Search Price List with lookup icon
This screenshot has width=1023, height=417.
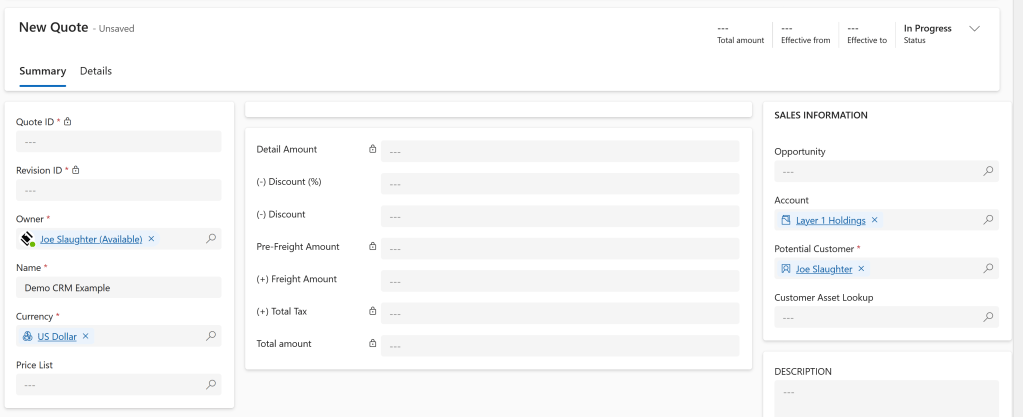(x=211, y=385)
